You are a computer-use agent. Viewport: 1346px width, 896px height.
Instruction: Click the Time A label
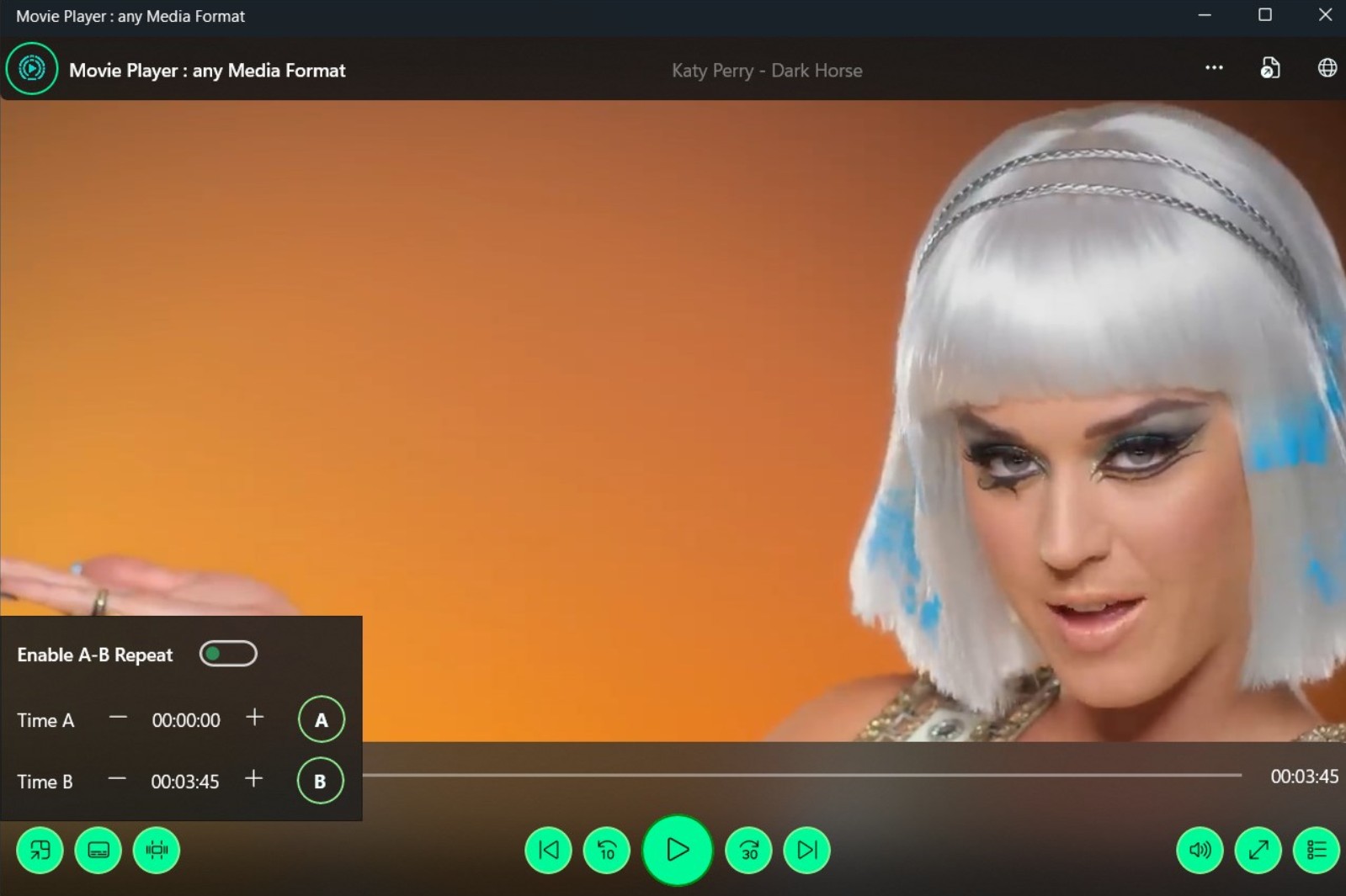click(45, 720)
